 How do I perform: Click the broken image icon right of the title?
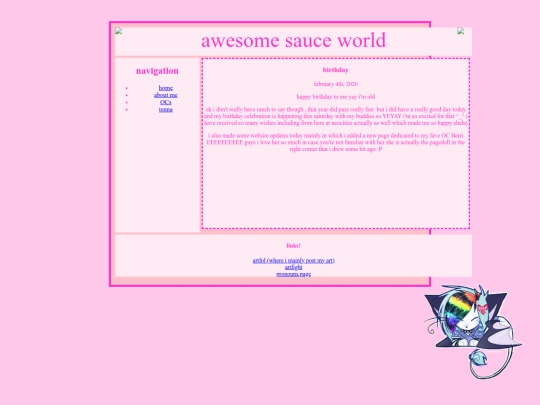point(460,31)
